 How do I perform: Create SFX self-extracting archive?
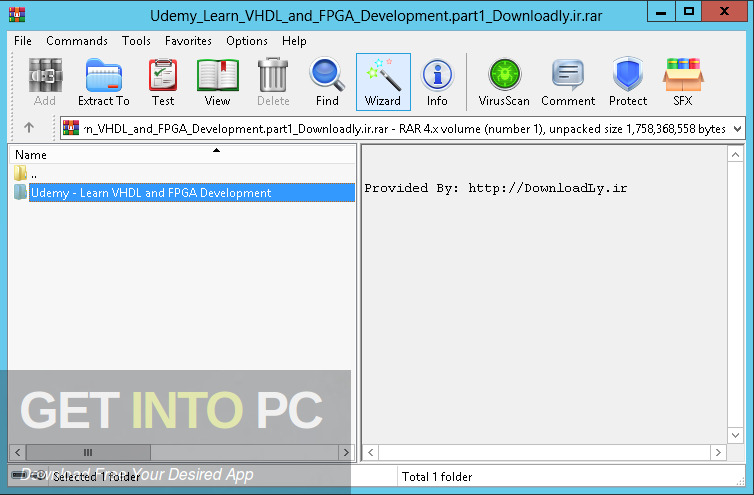682,81
